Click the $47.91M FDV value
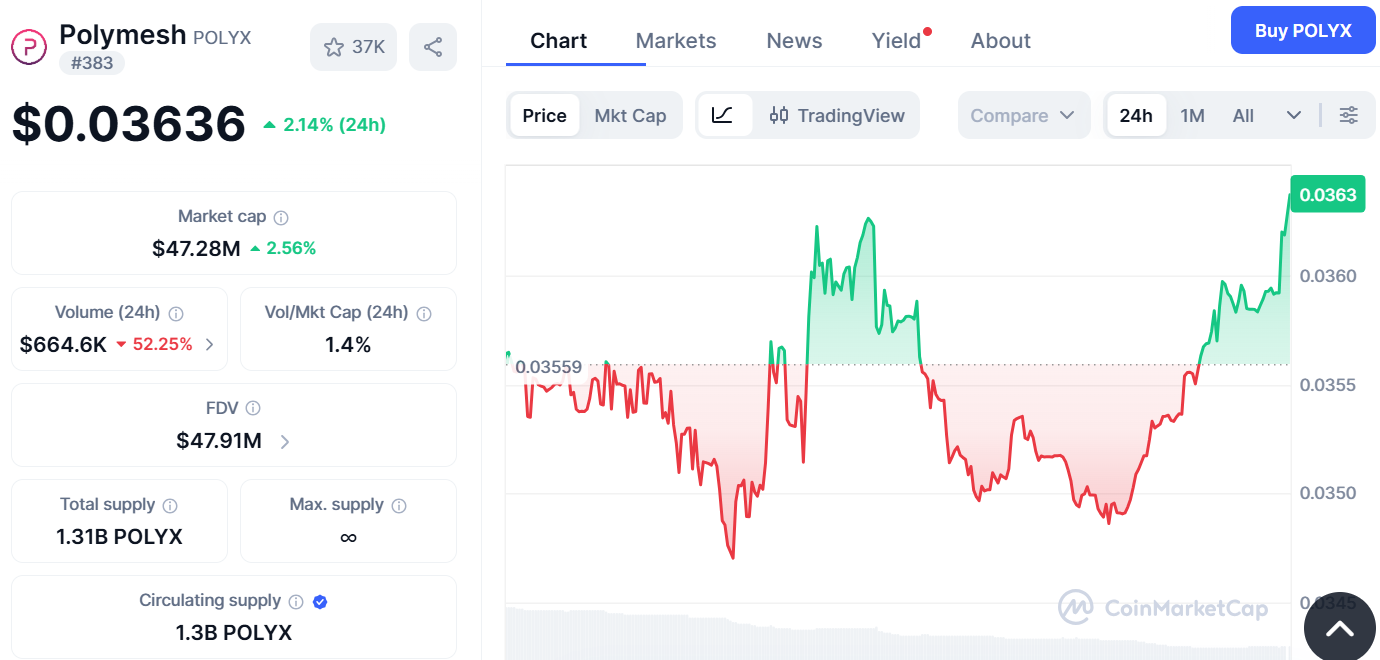Image resolution: width=1380 pixels, height=660 pixels. [219, 441]
